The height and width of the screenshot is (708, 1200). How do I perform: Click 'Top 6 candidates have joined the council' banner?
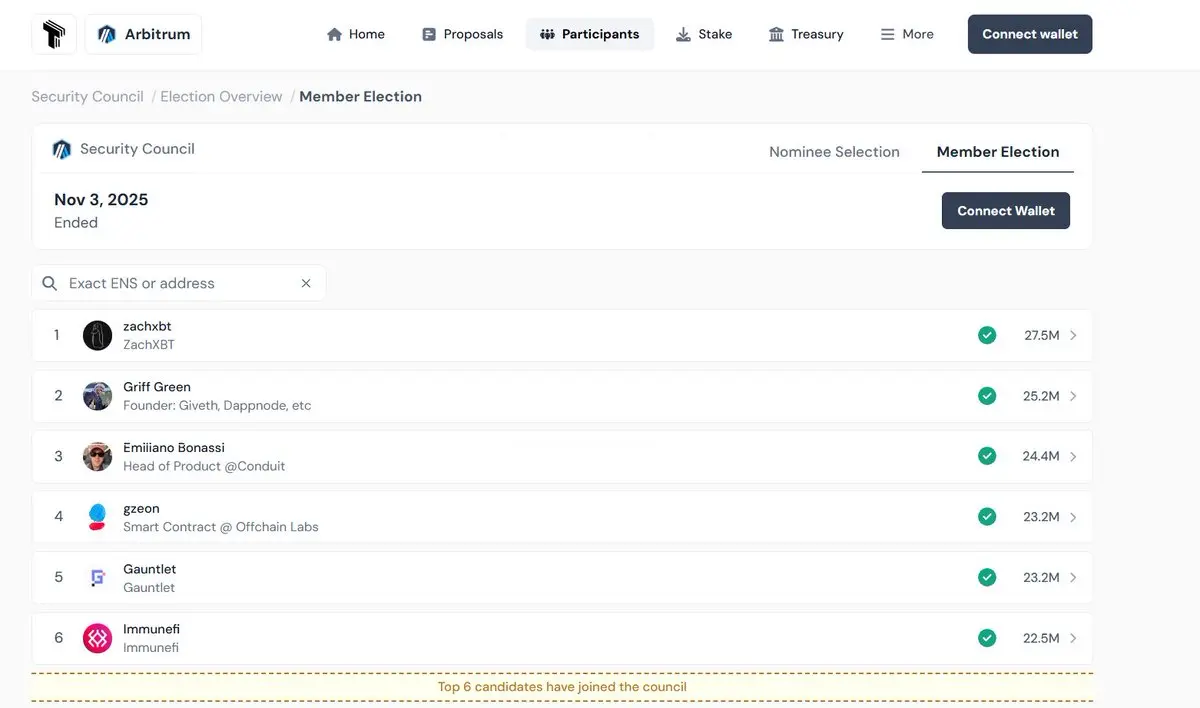[562, 687]
